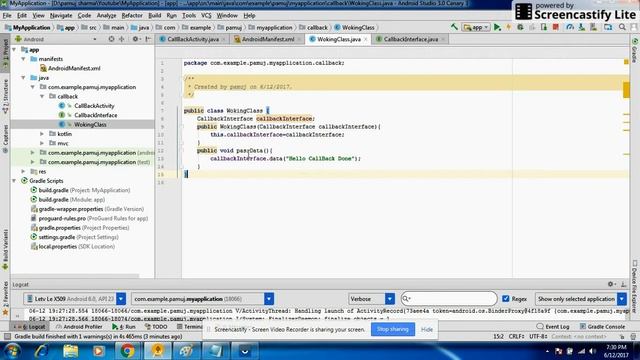Open the Android Profiler tool window button
The image size is (640, 360).
[79, 327]
